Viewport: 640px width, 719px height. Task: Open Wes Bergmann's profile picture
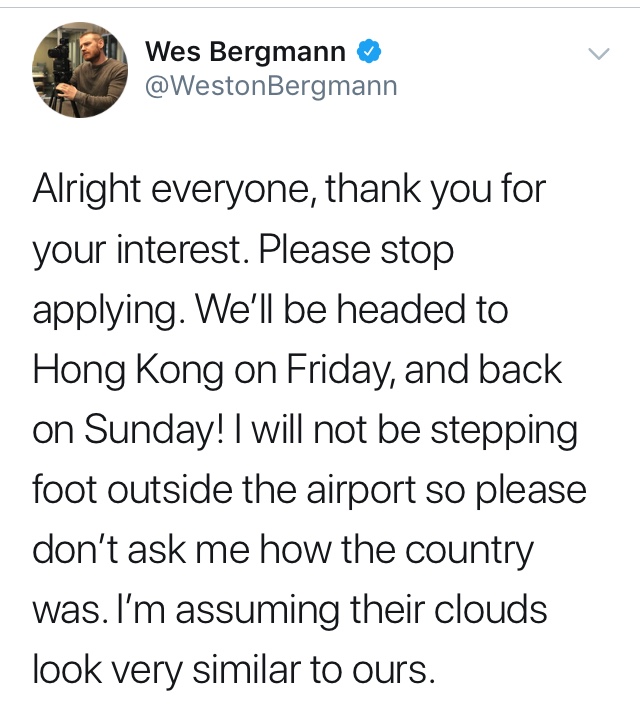(x=80, y=70)
